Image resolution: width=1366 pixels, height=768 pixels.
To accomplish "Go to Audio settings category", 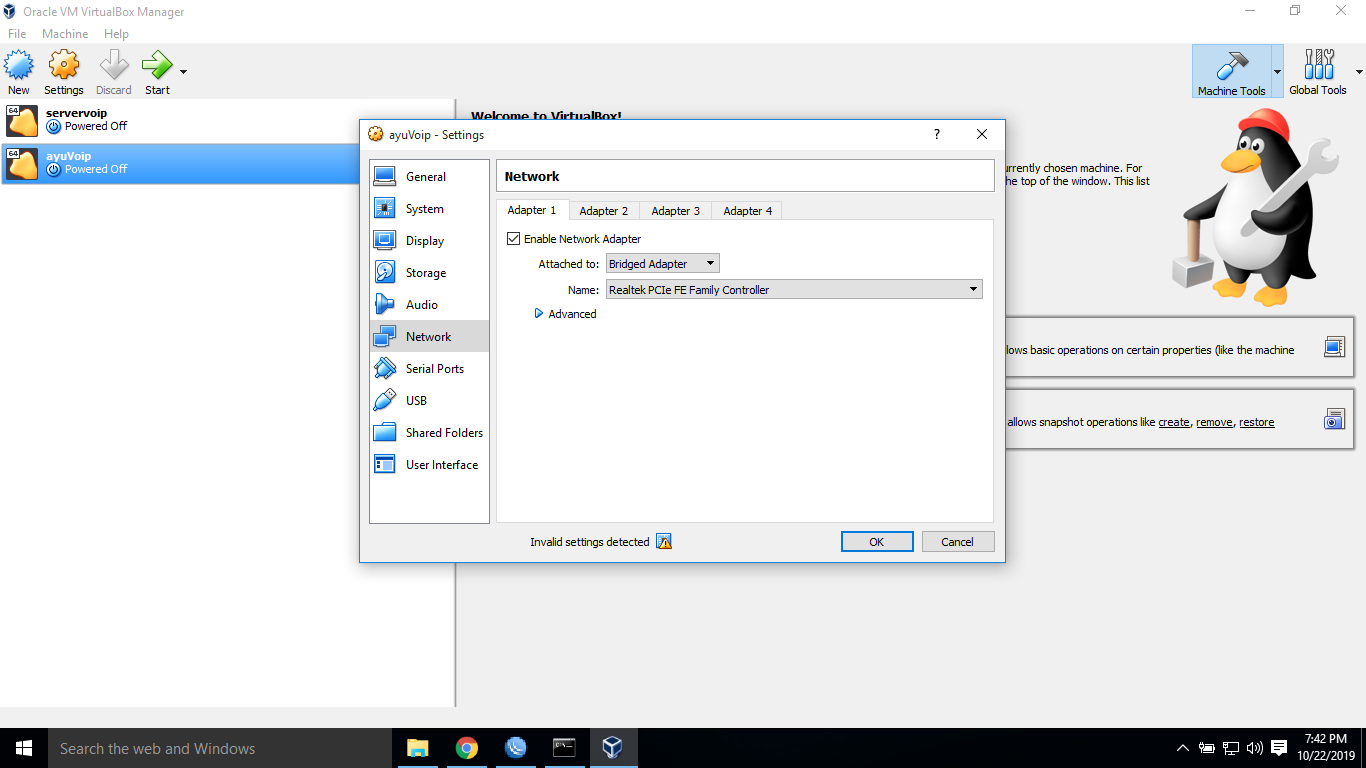I will [x=429, y=305].
